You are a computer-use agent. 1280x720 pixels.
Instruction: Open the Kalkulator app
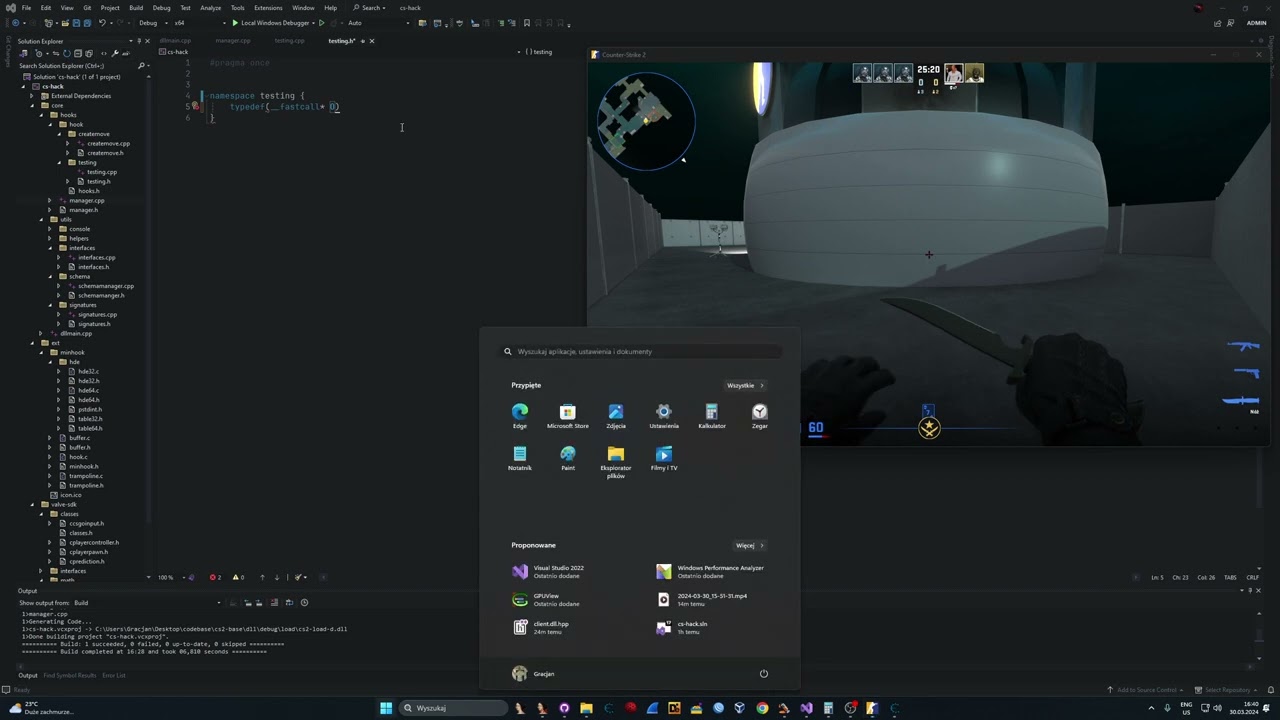(712, 416)
